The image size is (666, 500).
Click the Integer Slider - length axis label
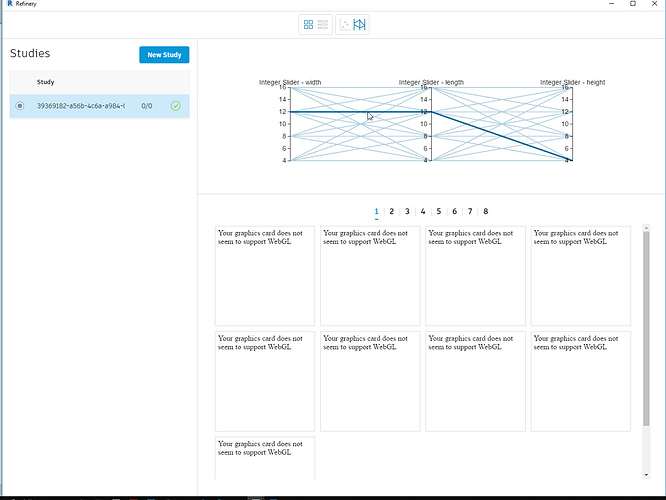[x=431, y=82]
